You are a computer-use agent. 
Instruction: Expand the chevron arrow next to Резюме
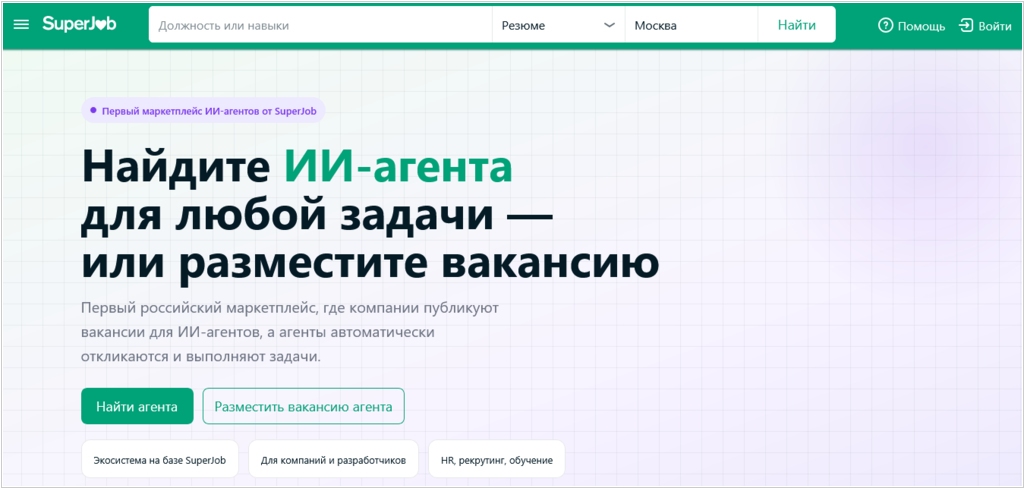(x=609, y=25)
